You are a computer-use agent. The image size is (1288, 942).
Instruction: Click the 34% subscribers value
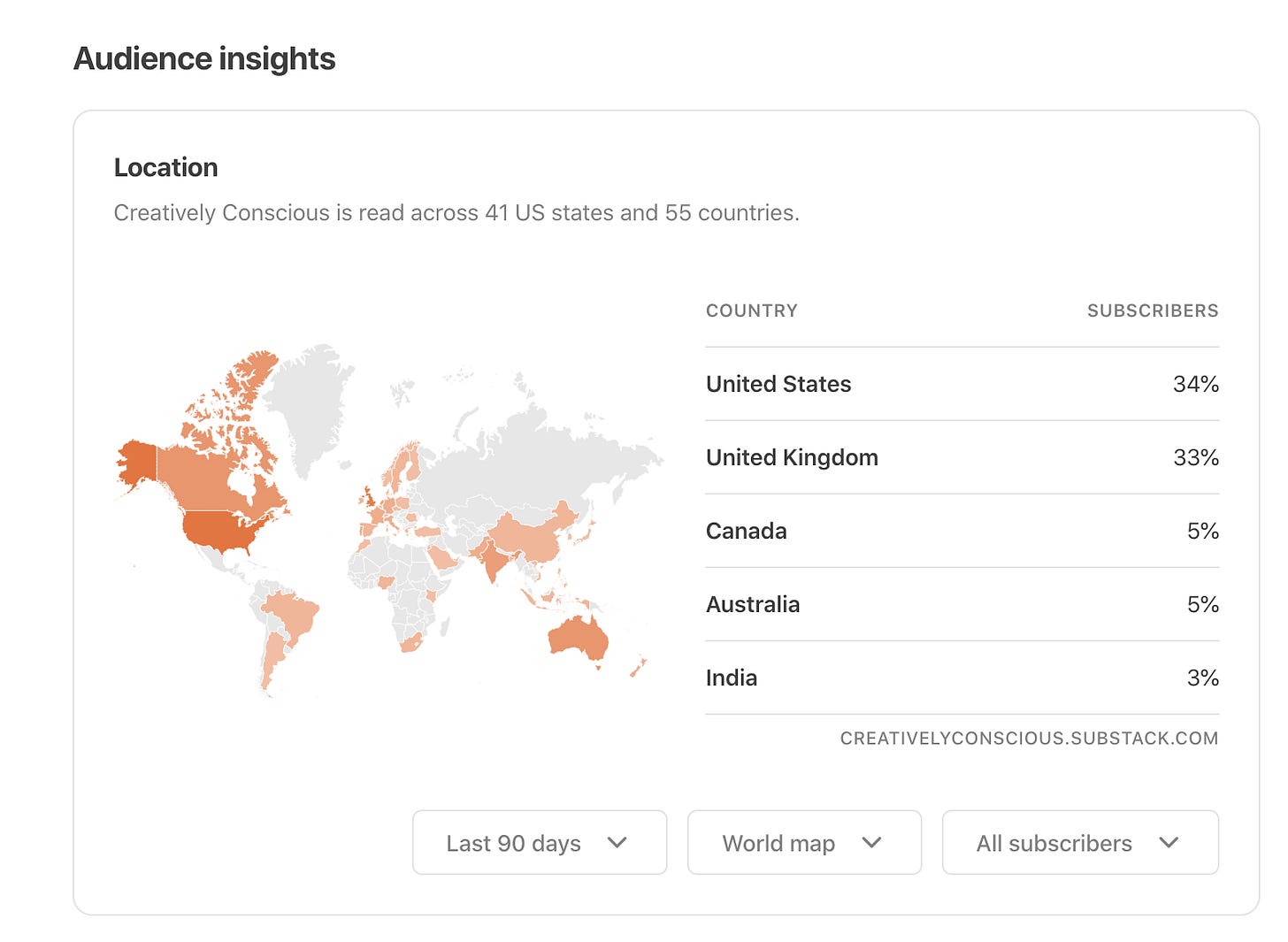[x=1196, y=384]
